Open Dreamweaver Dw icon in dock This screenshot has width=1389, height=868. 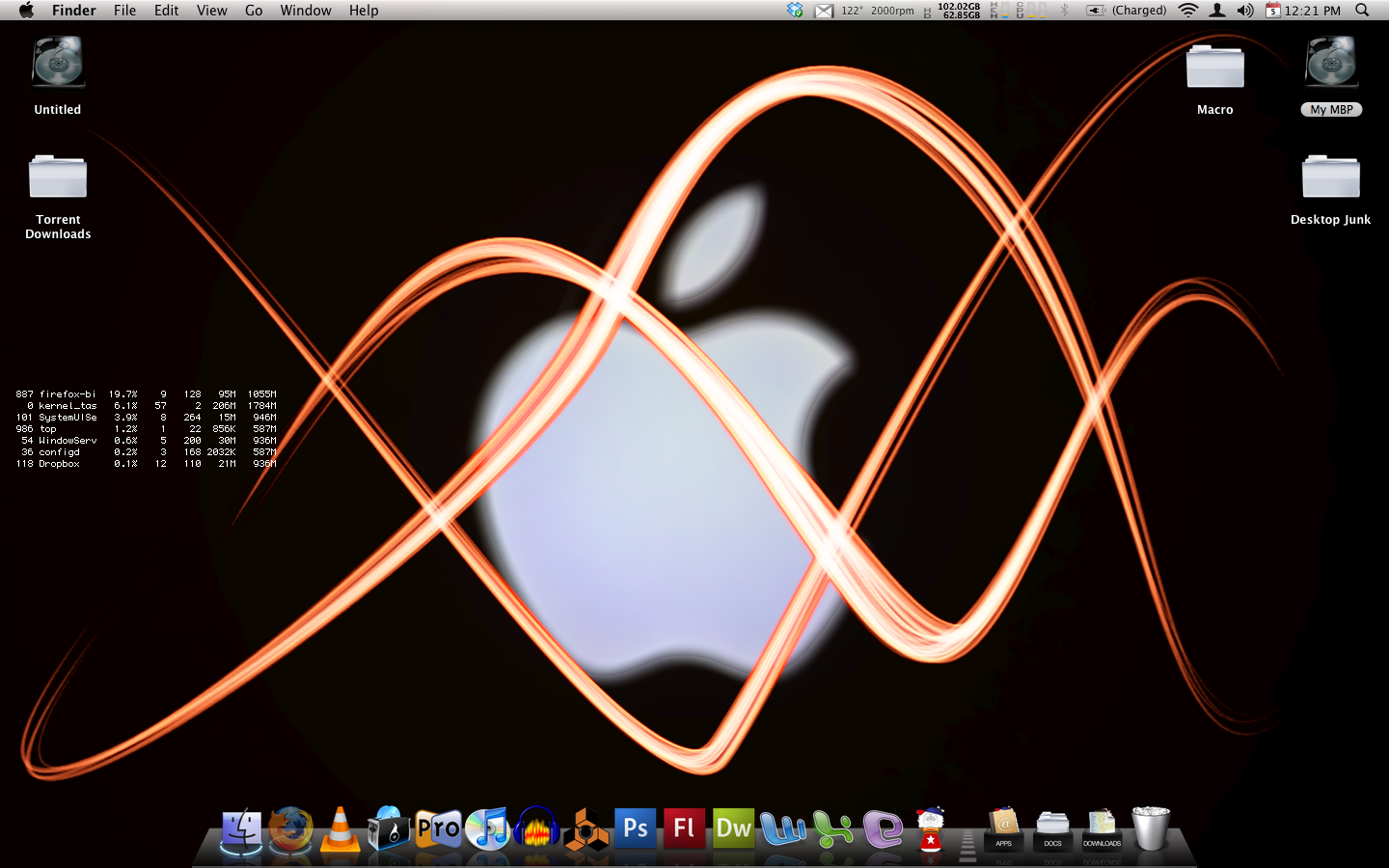(734, 828)
